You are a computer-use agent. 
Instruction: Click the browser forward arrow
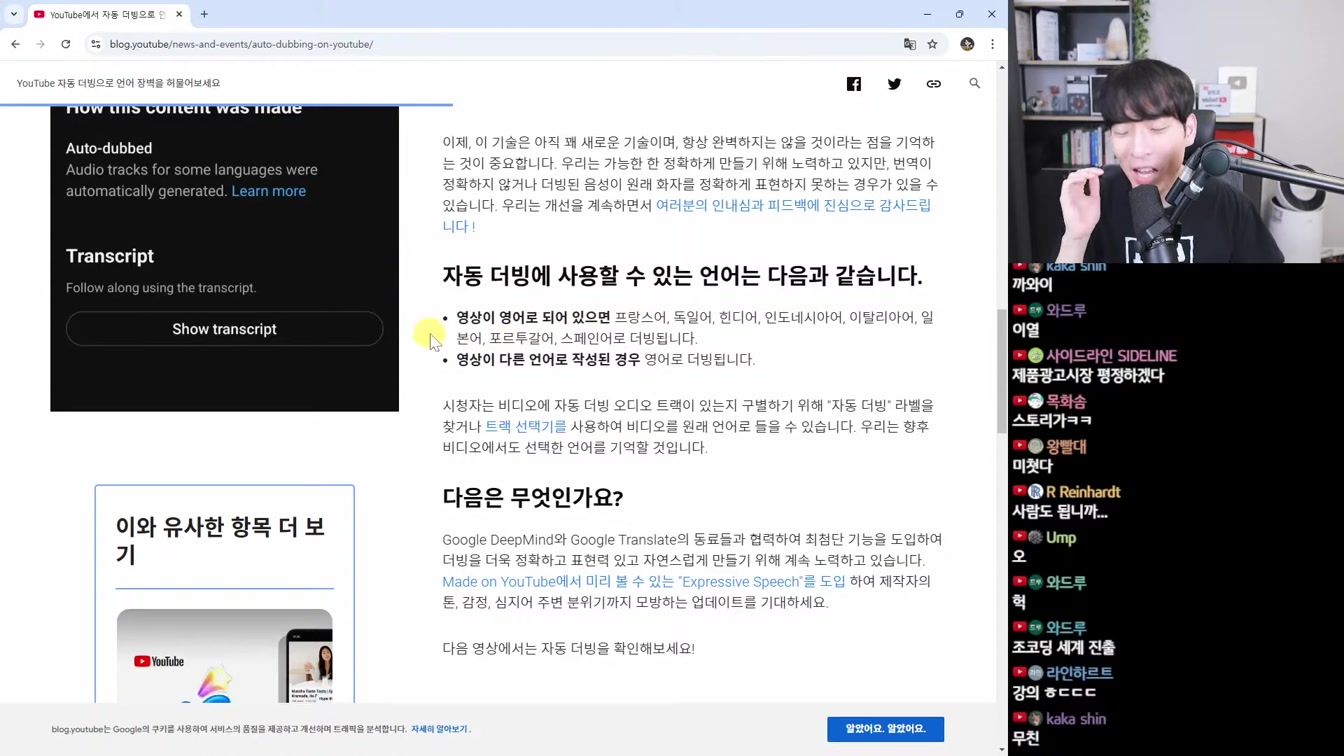[x=40, y=44]
